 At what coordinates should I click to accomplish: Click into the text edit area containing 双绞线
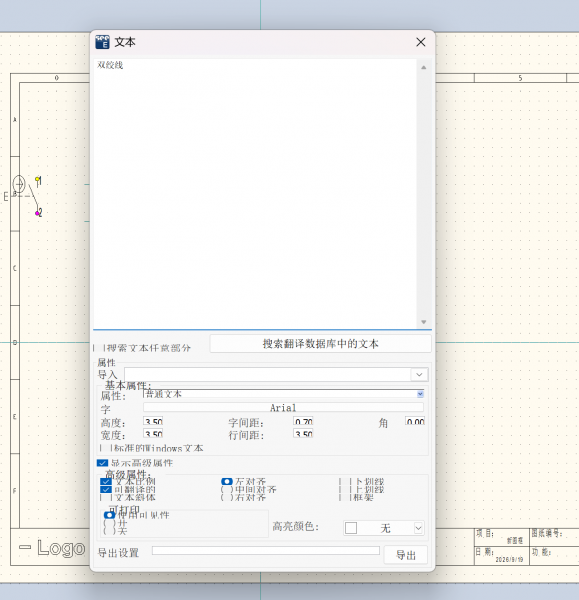coord(255,193)
